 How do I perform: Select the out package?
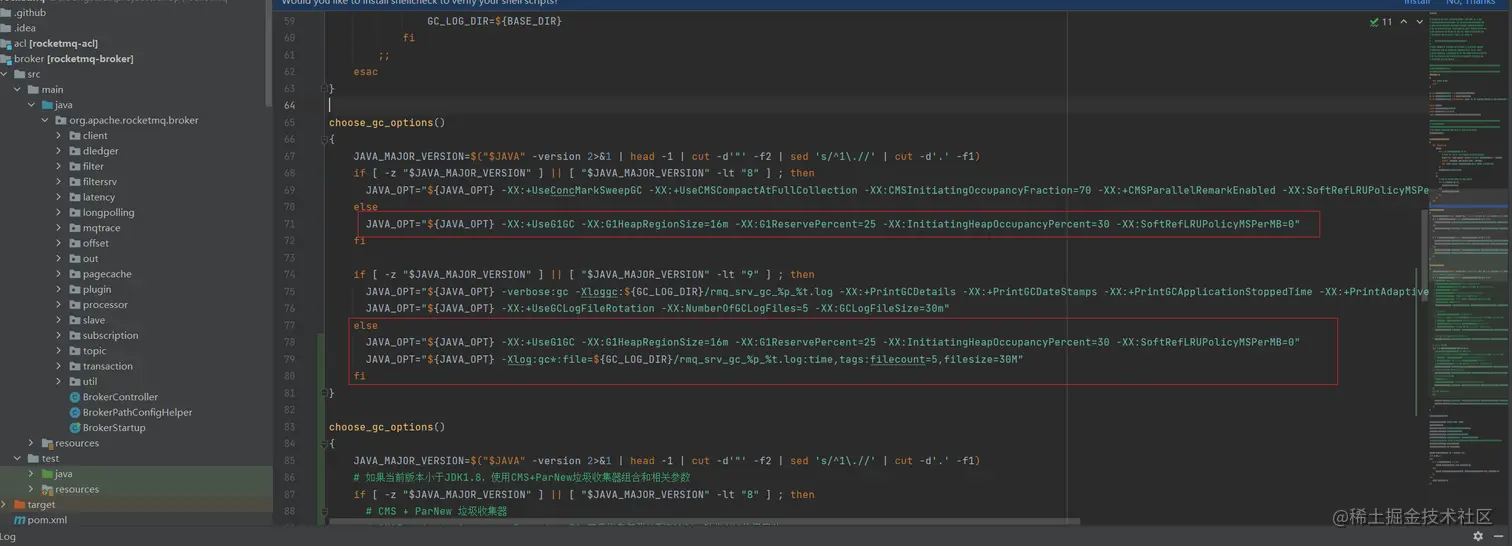tap(91, 259)
